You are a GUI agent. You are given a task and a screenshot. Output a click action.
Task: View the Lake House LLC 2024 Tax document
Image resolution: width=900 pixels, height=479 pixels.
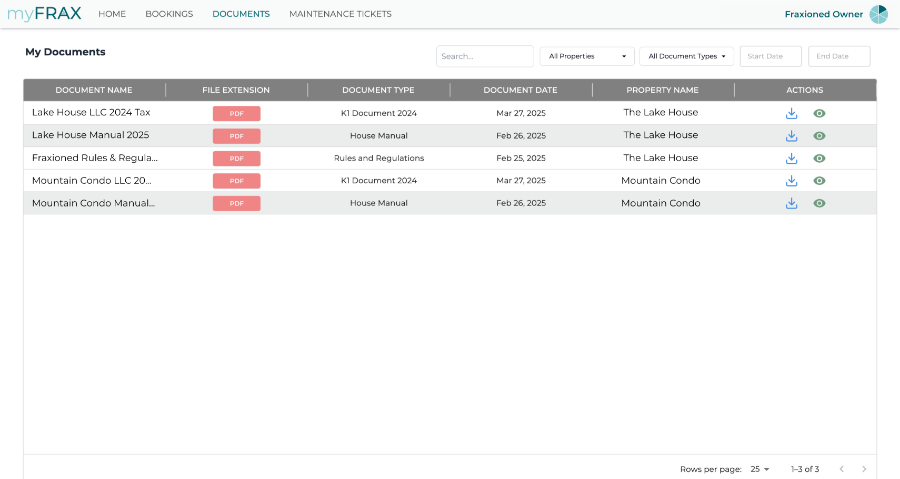[x=819, y=114]
